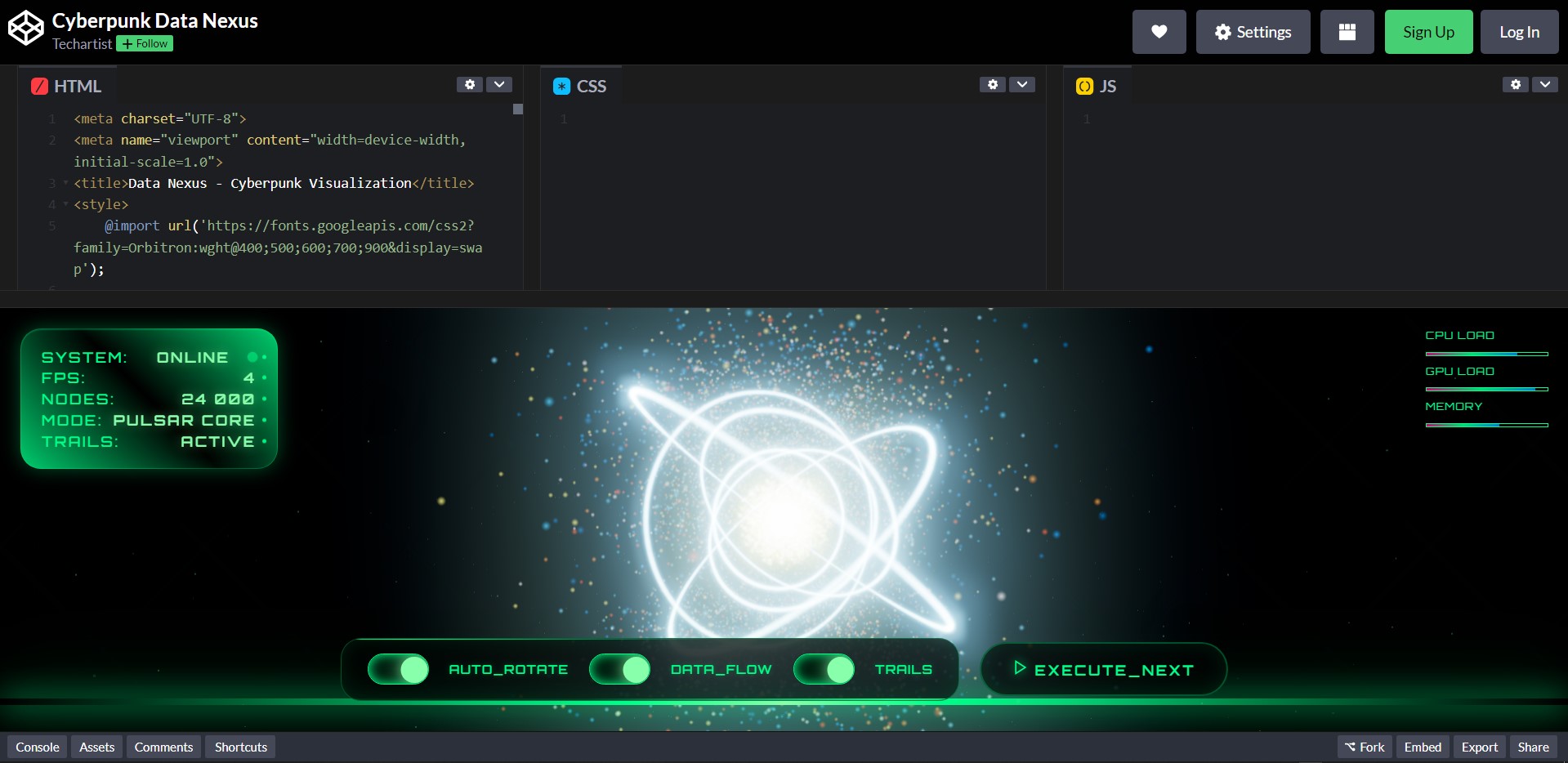The width and height of the screenshot is (1568, 763).
Task: Click the Fork icon button
Action: pos(1365,747)
